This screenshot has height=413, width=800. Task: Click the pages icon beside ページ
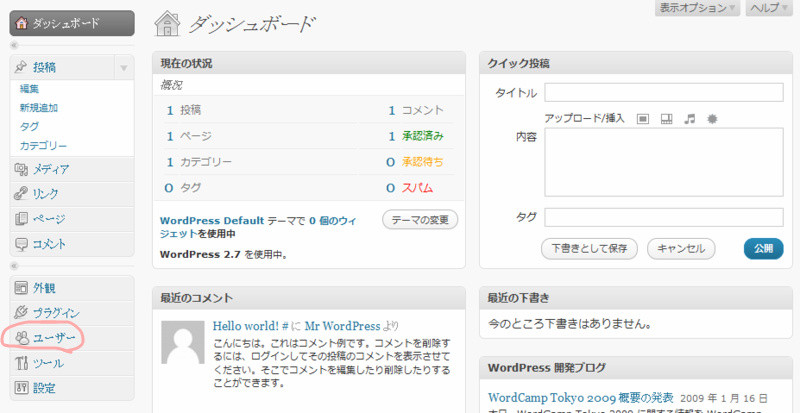pos(21,219)
